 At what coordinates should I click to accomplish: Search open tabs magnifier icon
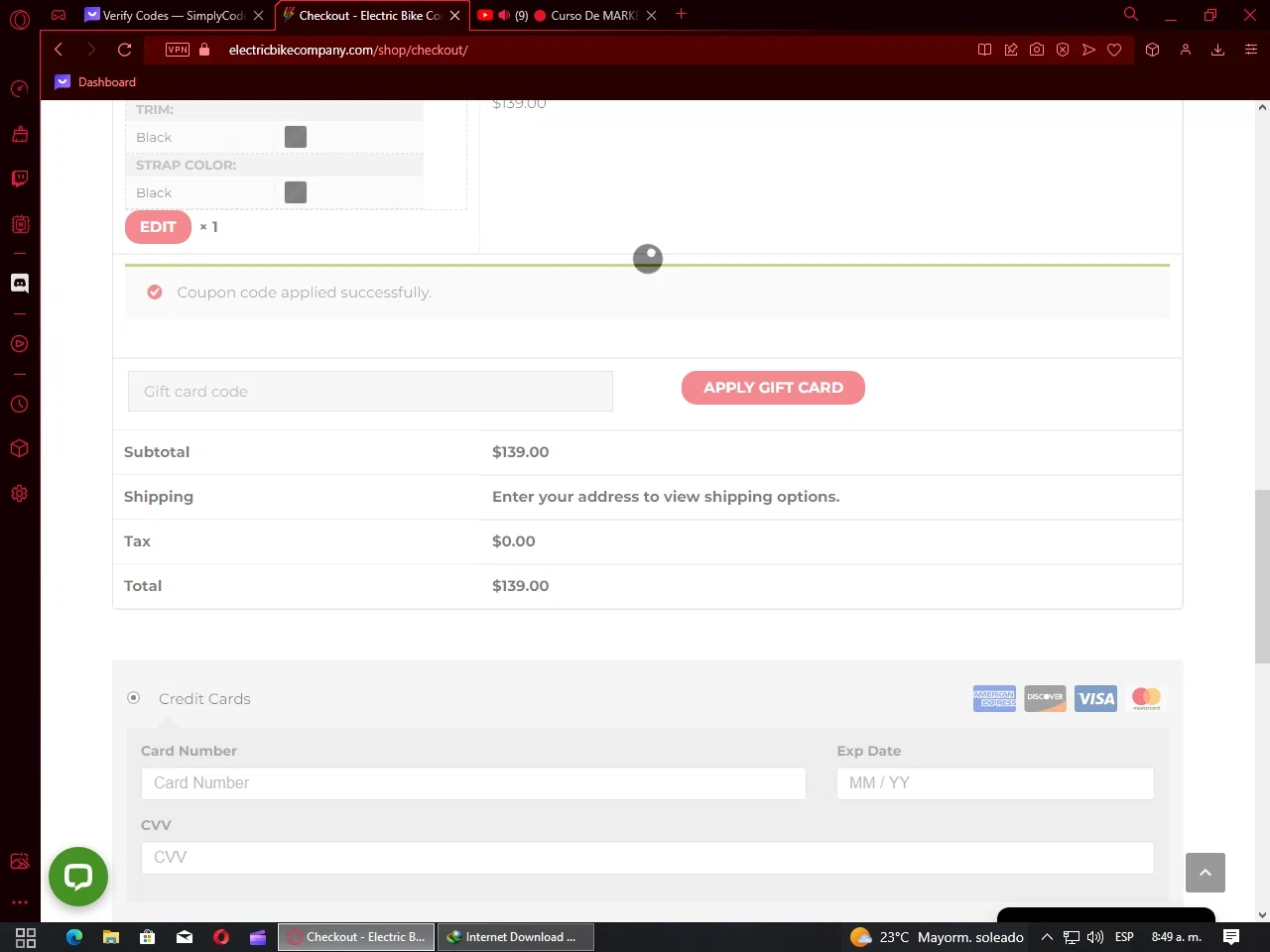click(1130, 14)
